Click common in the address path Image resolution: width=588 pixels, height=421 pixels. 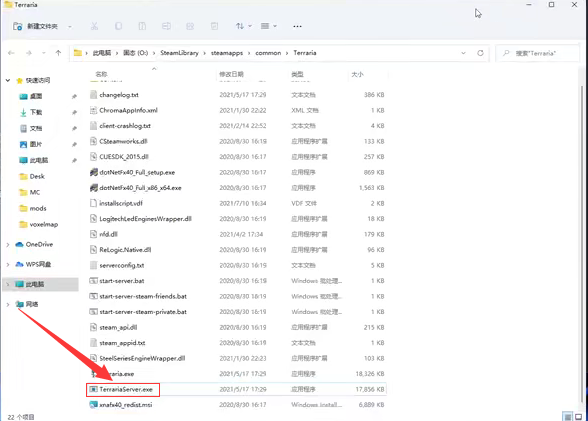[x=268, y=53]
